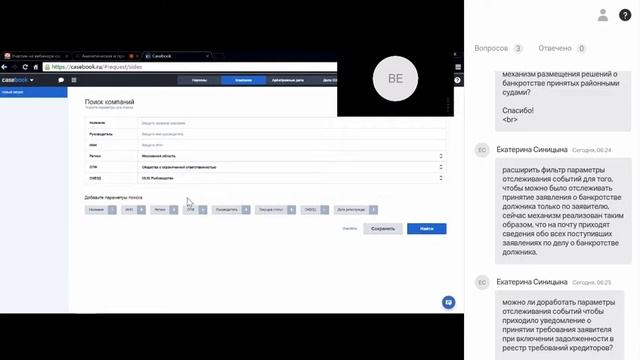The height and width of the screenshot is (360, 640).
Task: Click the Очистить link
Action: tap(349, 229)
